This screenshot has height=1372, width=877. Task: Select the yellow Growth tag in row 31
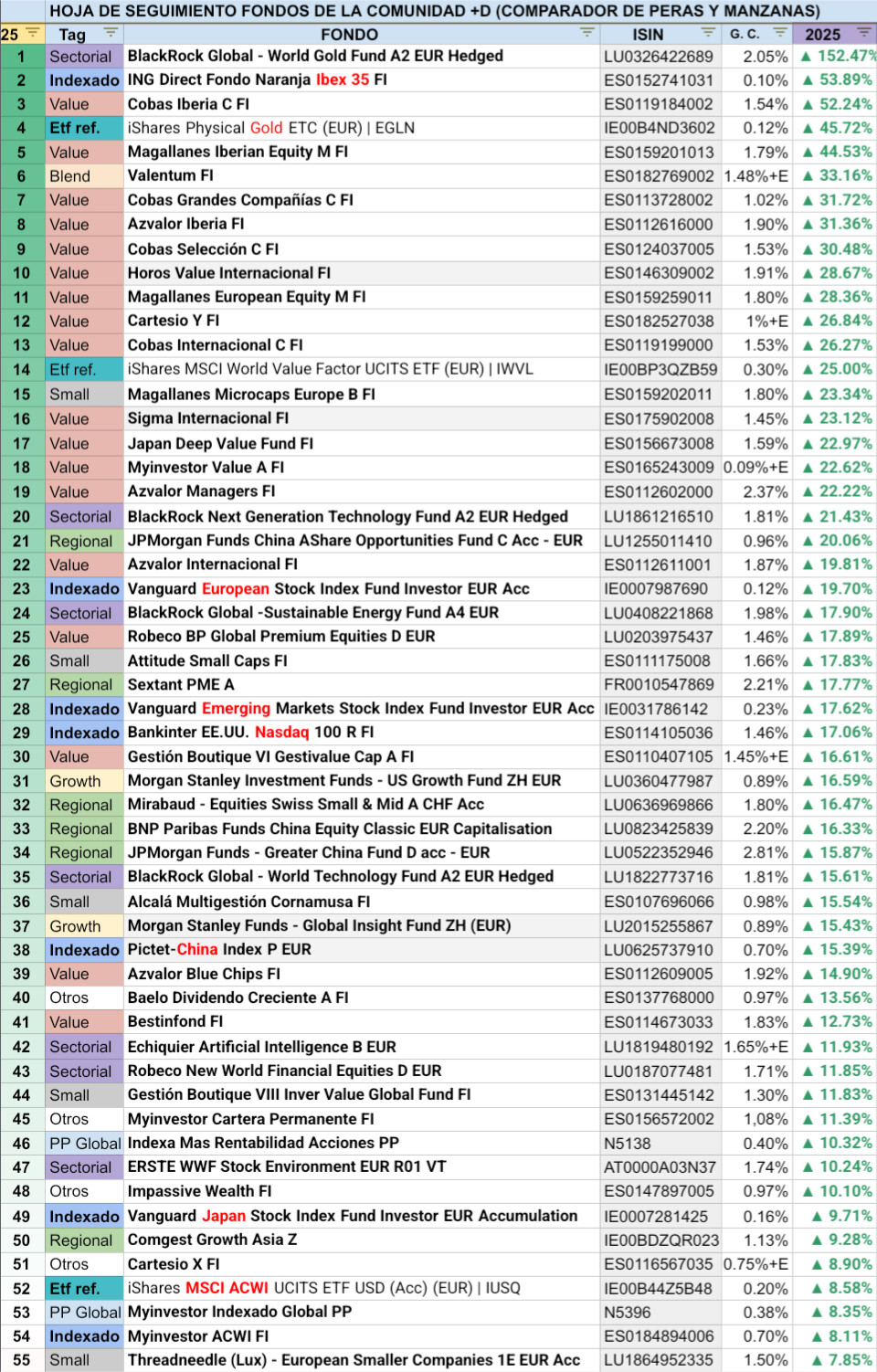pyautogui.click(x=83, y=781)
